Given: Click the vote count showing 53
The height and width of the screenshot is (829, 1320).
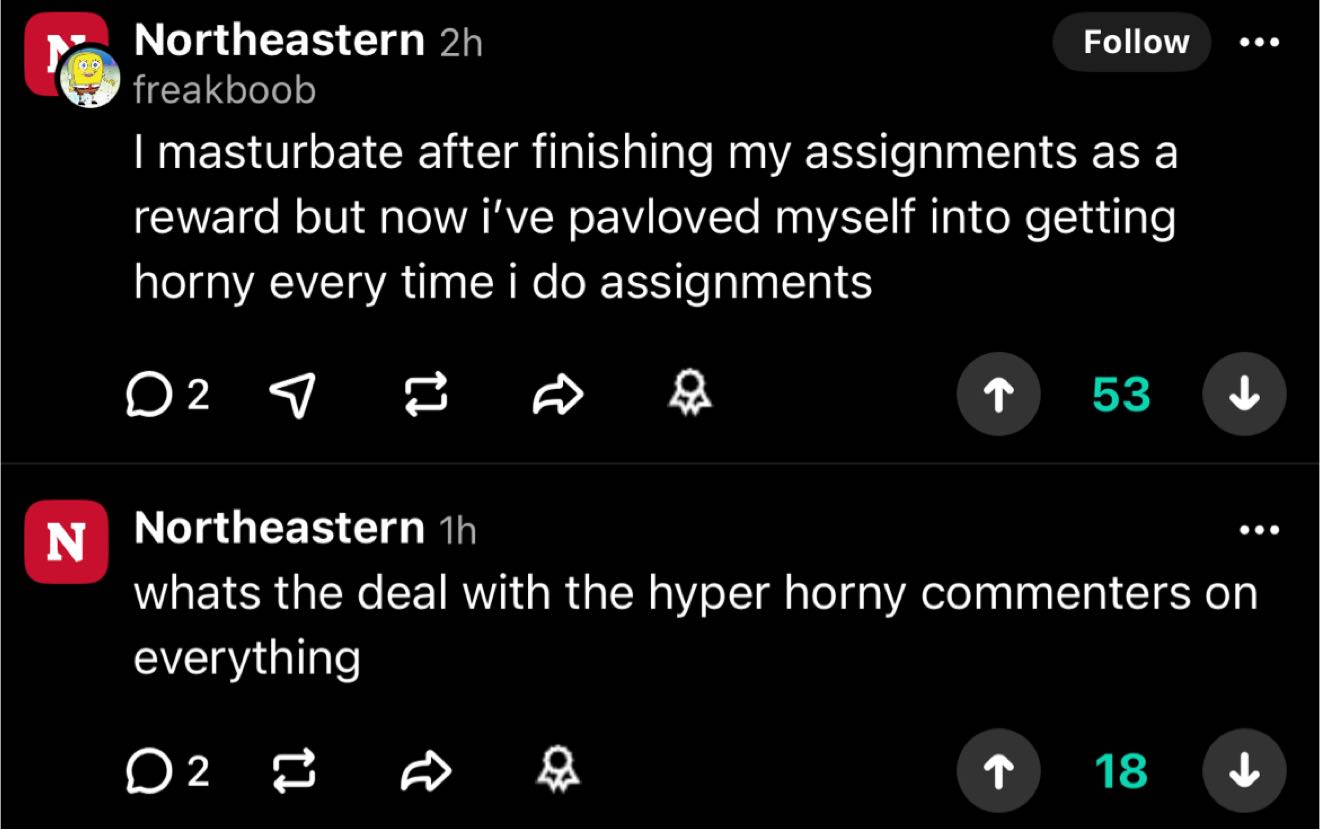Looking at the screenshot, I should click(x=1119, y=394).
